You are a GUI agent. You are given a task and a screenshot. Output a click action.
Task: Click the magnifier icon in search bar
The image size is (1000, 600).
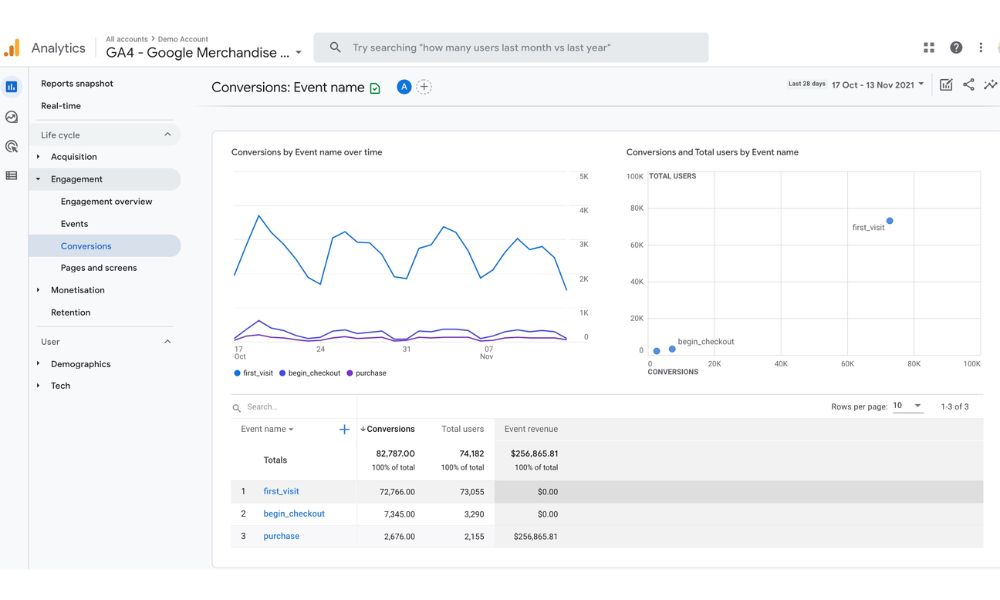335,47
